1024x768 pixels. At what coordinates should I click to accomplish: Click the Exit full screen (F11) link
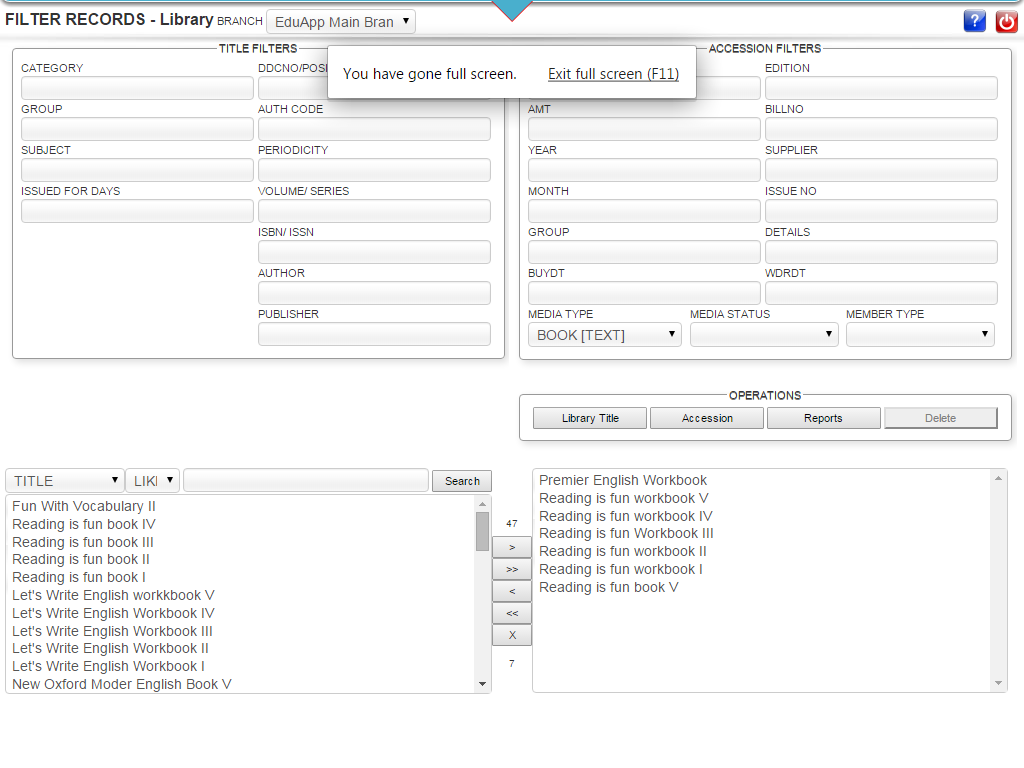pos(613,73)
